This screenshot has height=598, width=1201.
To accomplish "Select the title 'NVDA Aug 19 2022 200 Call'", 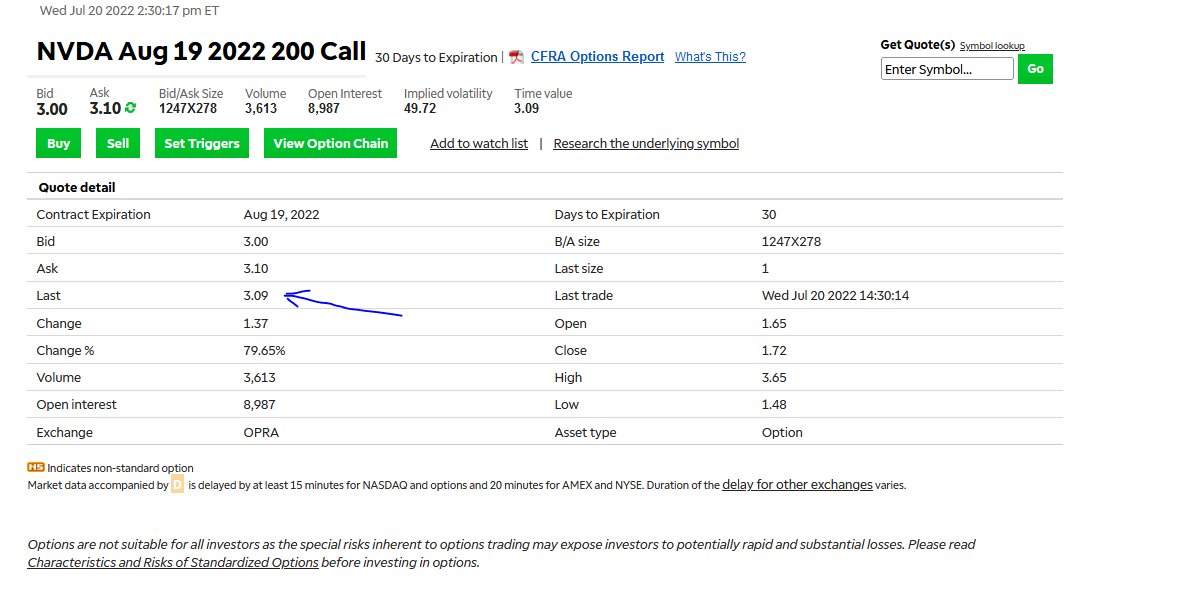I will 201,52.
